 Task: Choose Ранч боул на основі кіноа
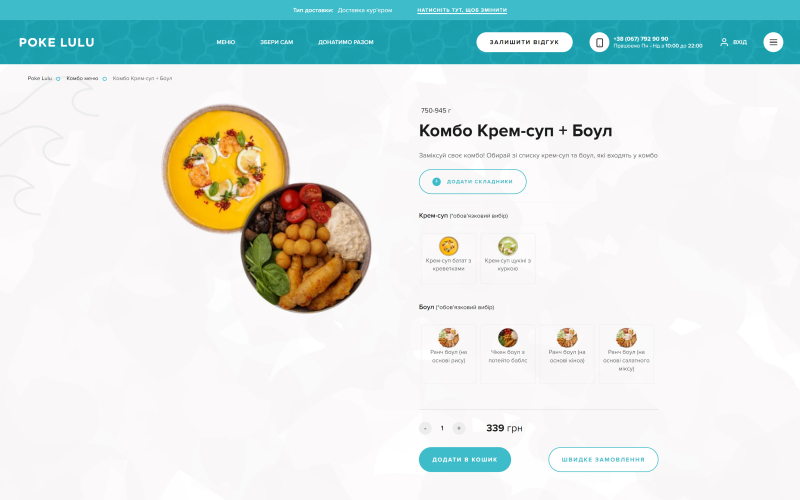pos(567,354)
